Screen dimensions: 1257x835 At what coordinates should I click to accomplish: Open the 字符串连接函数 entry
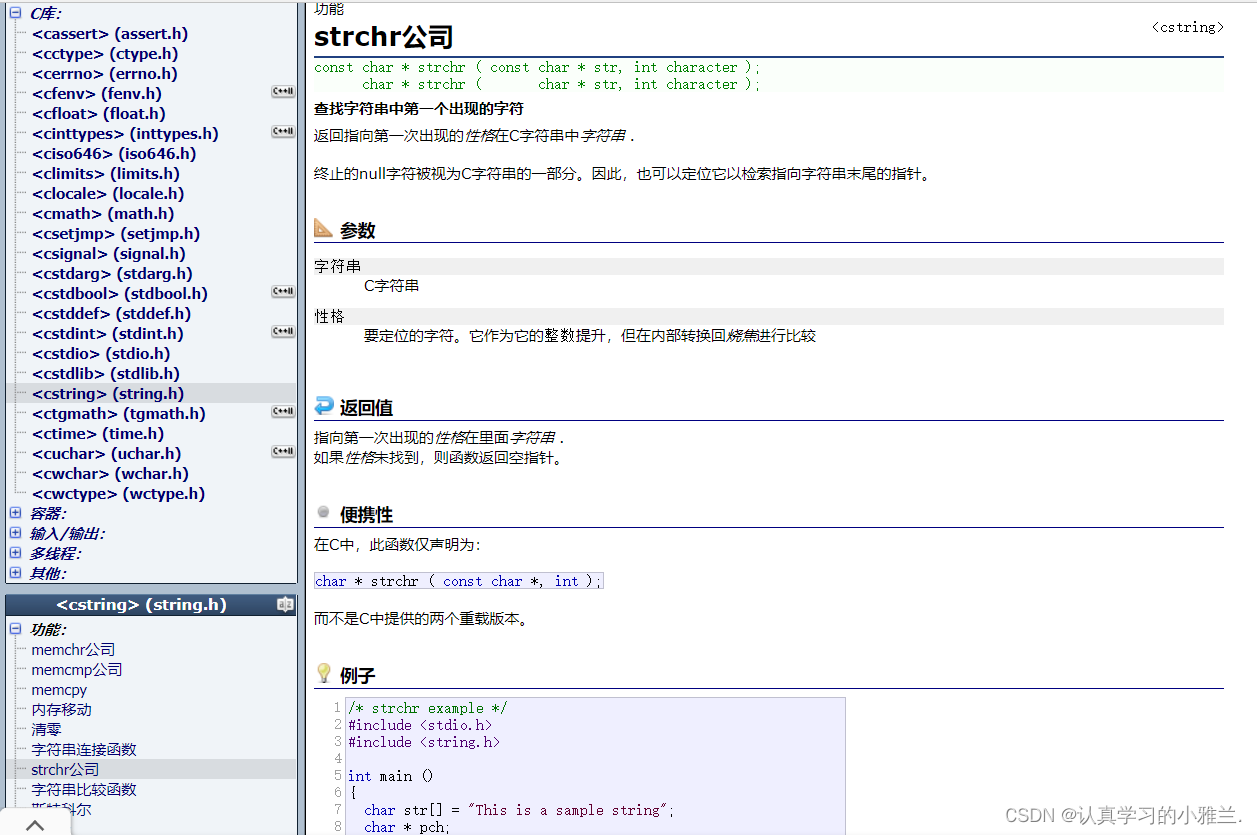84,750
